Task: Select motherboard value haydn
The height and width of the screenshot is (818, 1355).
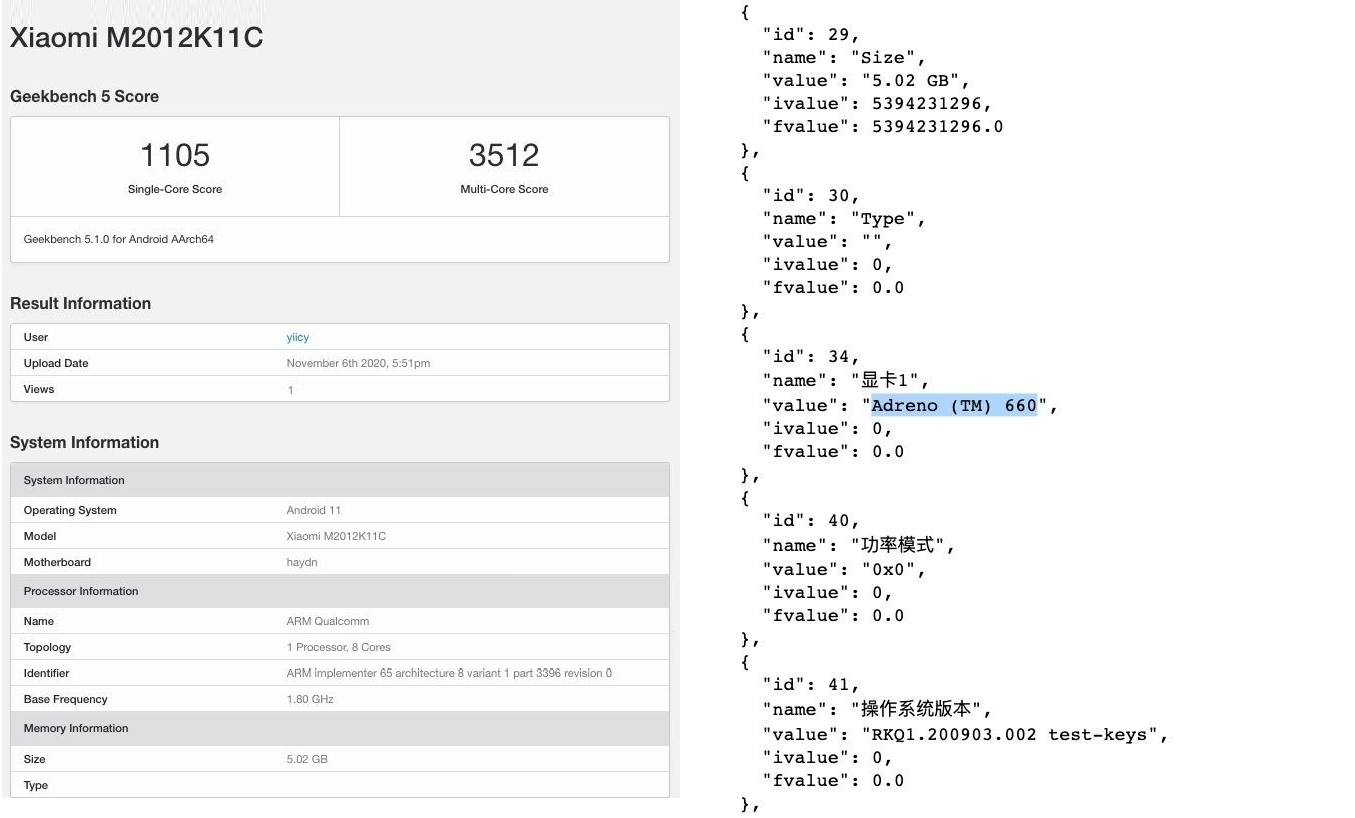Action: (x=302, y=562)
